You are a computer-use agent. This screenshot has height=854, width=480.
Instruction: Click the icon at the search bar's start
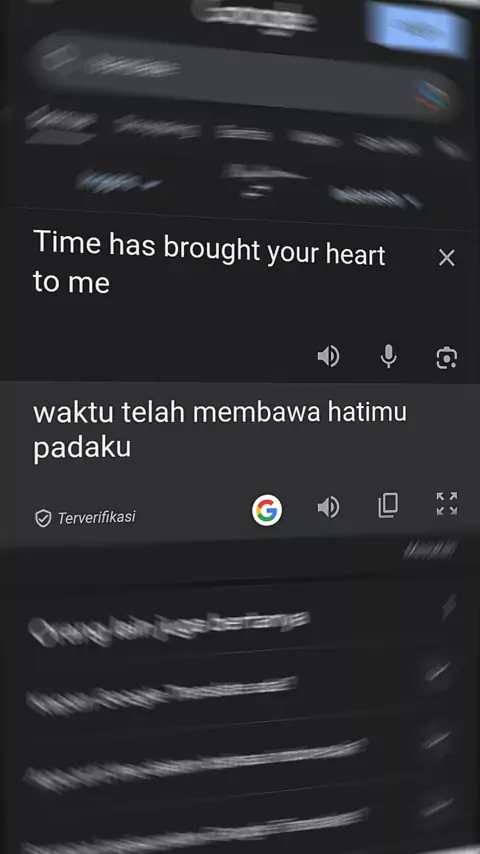pos(58,57)
